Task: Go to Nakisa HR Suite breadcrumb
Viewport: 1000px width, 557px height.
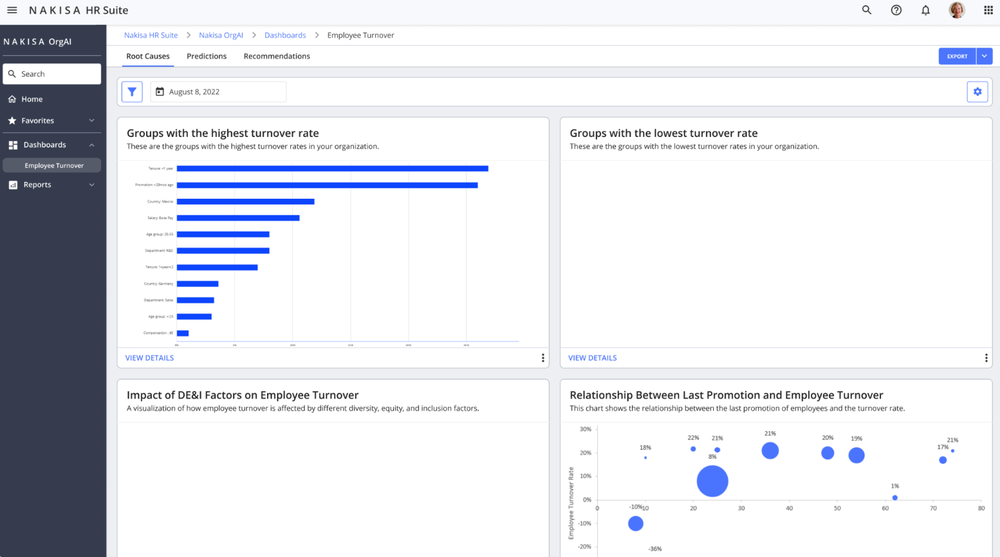Action: (x=151, y=35)
